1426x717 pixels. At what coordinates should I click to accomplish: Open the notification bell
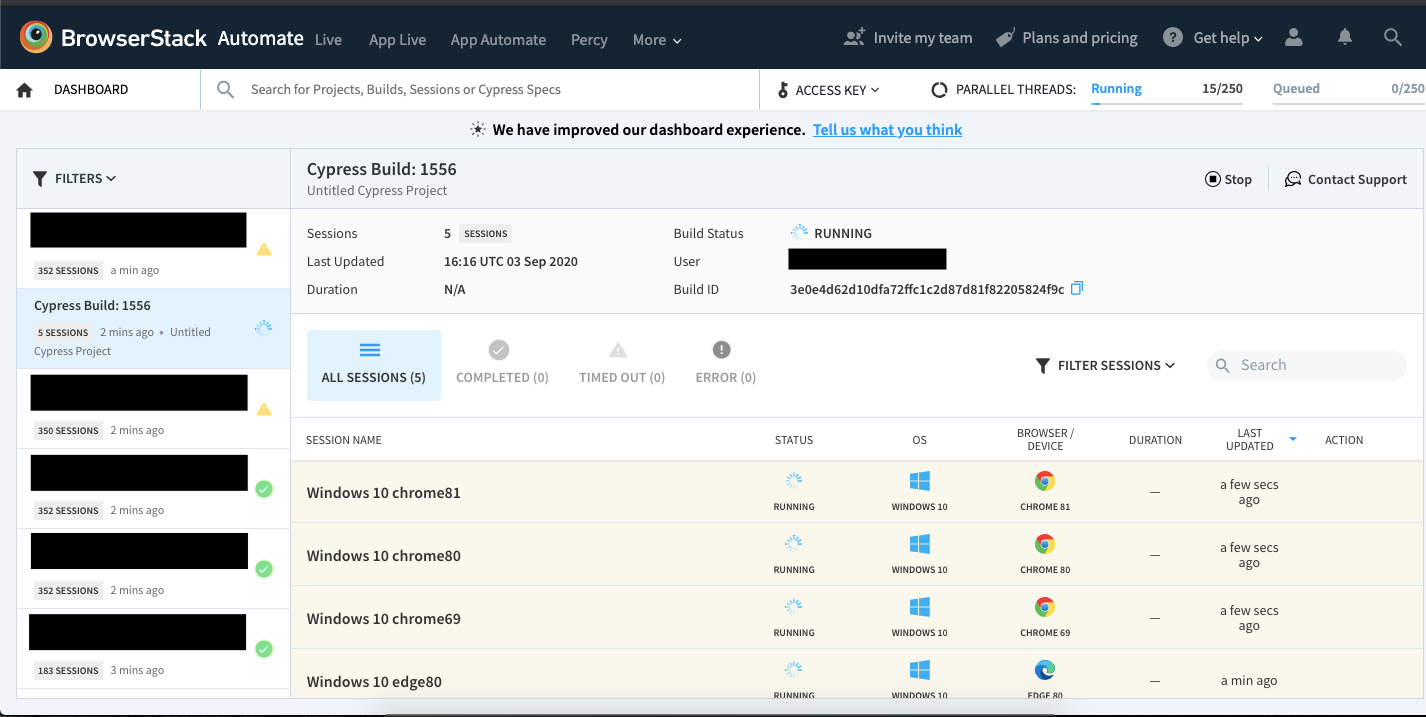(1344, 37)
